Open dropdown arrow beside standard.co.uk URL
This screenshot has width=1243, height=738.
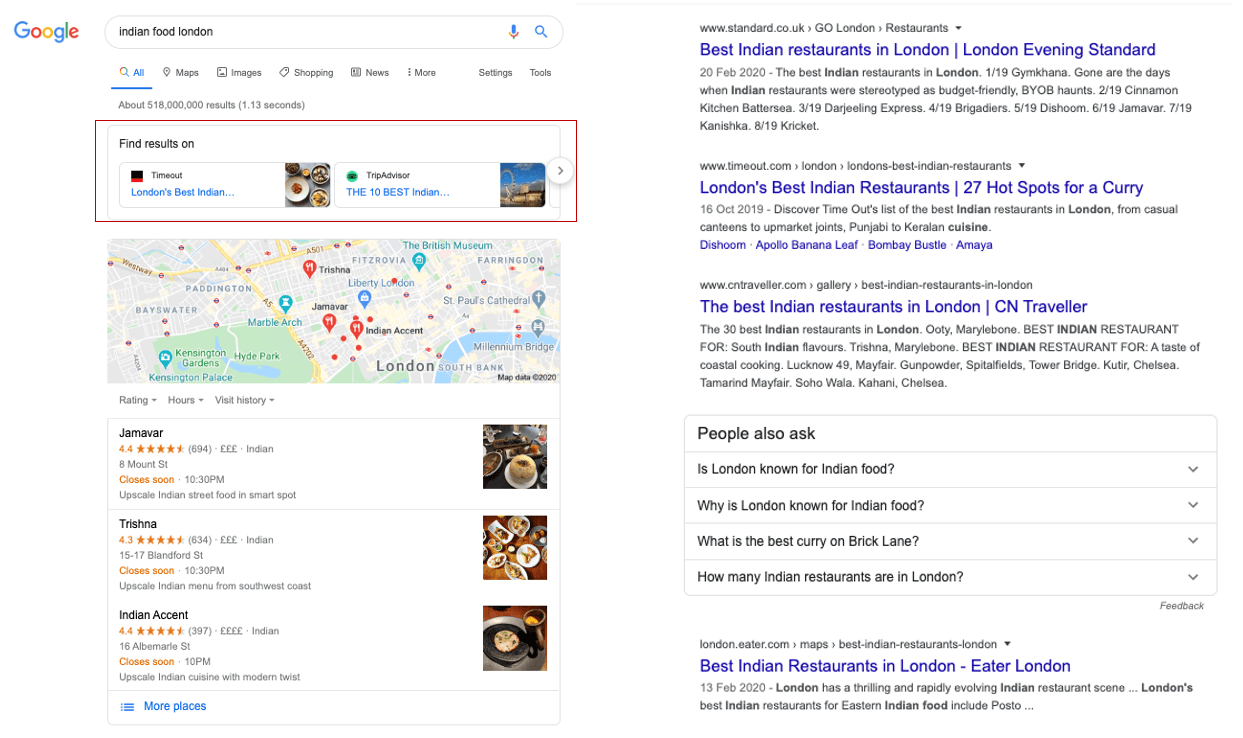(958, 27)
